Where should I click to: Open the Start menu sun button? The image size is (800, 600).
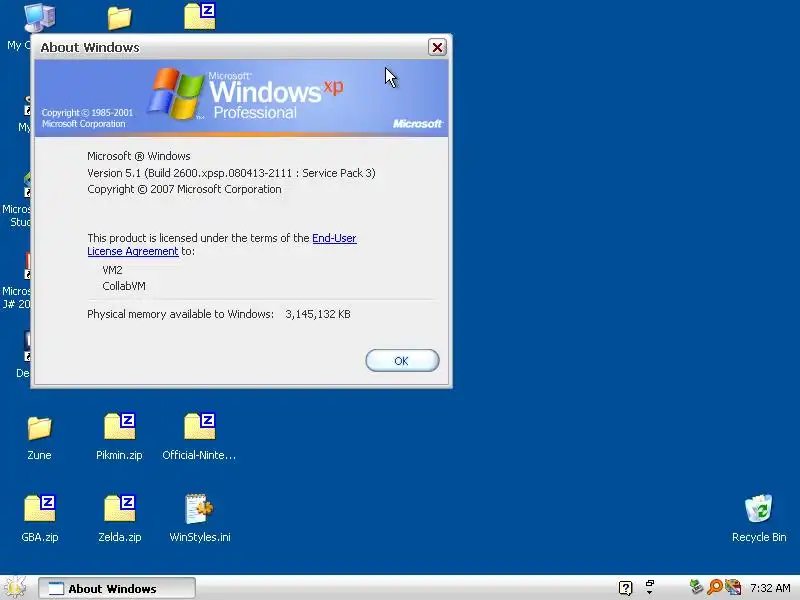click(15, 587)
